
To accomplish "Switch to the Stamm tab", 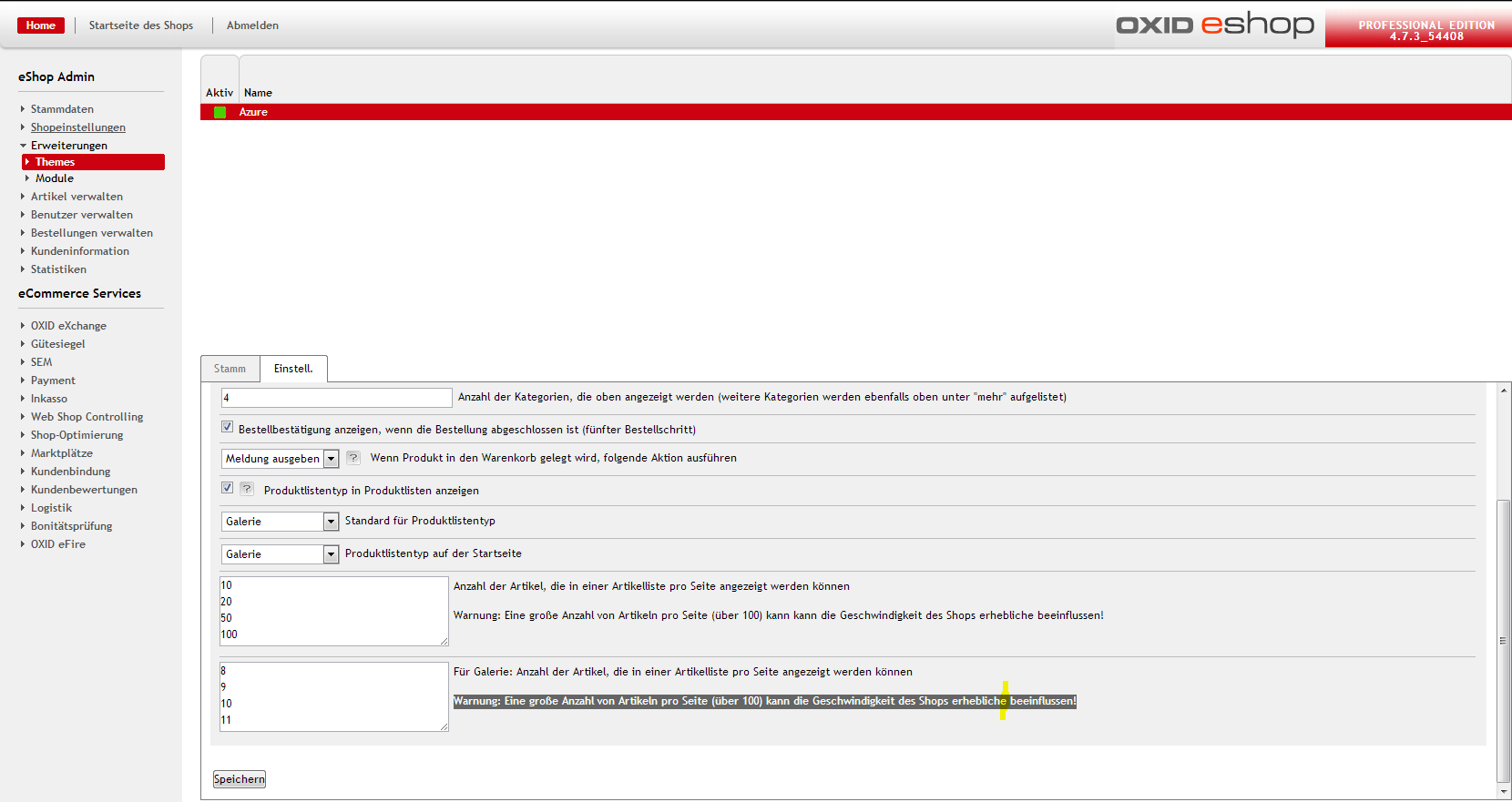I will 230,369.
